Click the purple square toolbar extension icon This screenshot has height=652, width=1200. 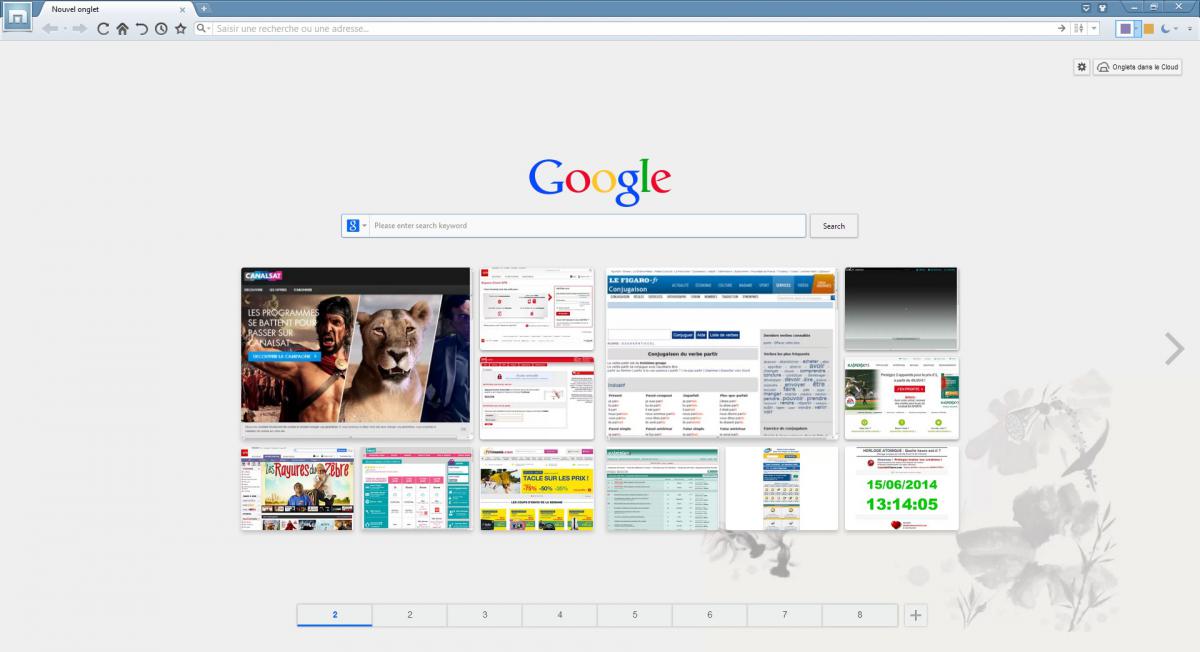1126,29
